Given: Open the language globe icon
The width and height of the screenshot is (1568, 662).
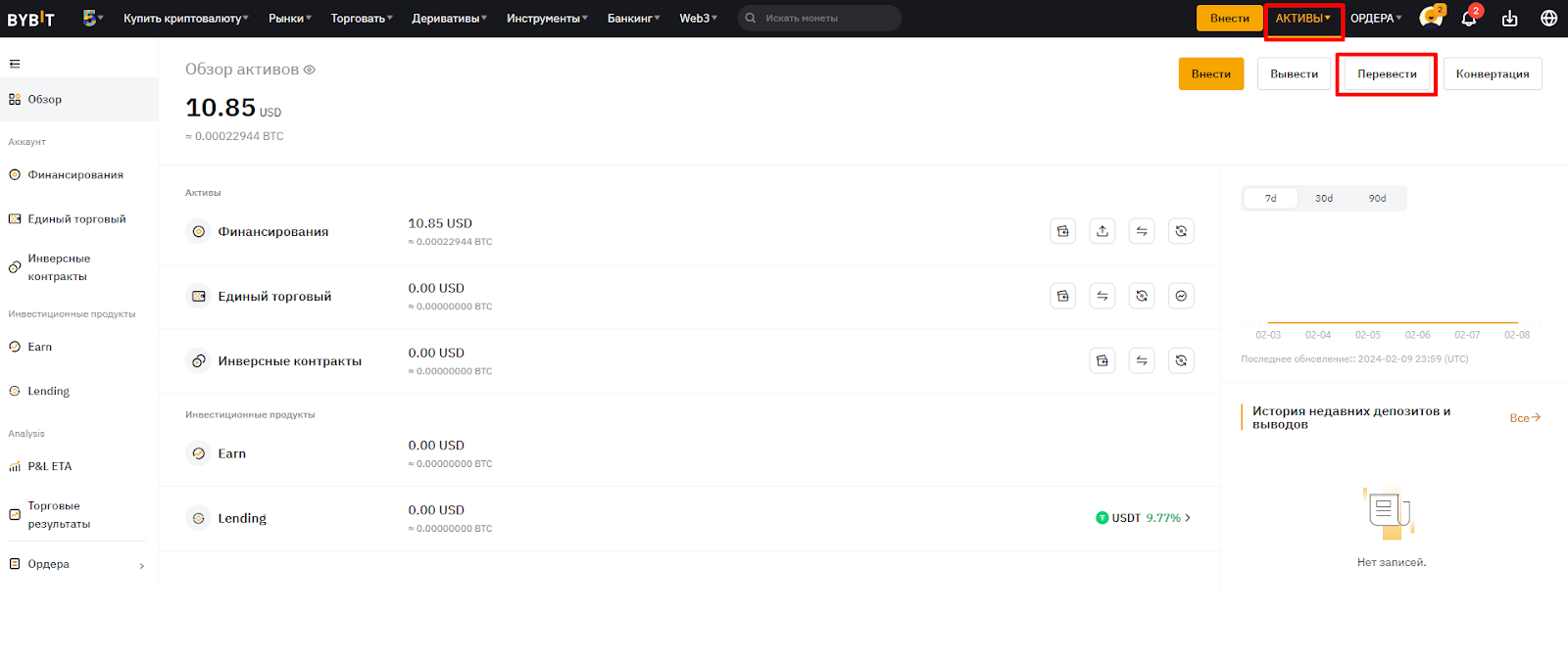Looking at the screenshot, I should (1549, 19).
